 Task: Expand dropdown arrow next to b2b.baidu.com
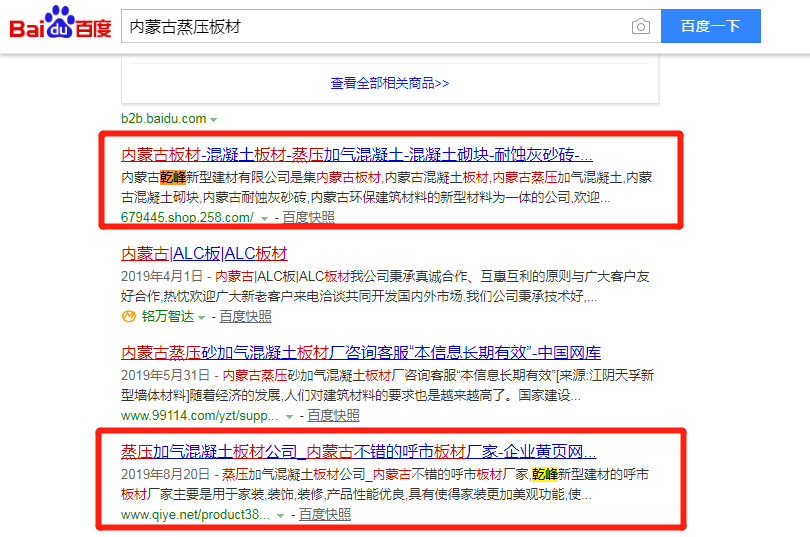pyautogui.click(x=213, y=120)
